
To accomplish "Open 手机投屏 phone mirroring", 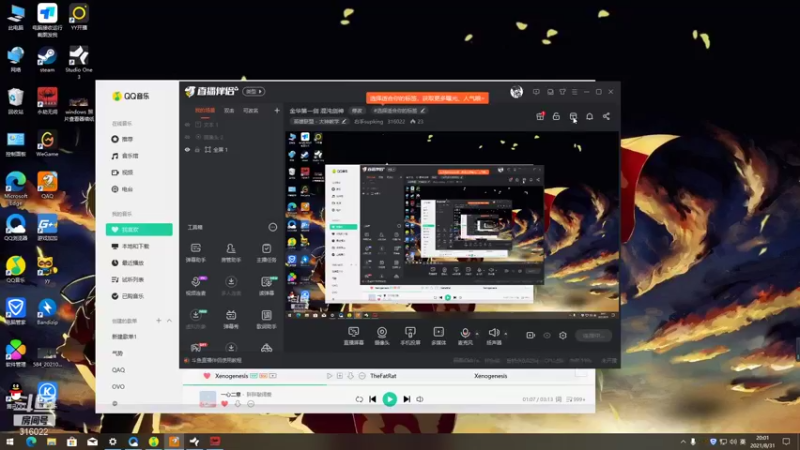I will click(410, 336).
